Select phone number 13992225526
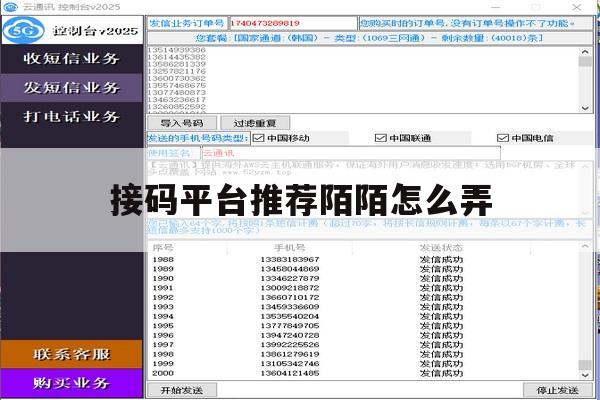 pyautogui.click(x=290, y=345)
